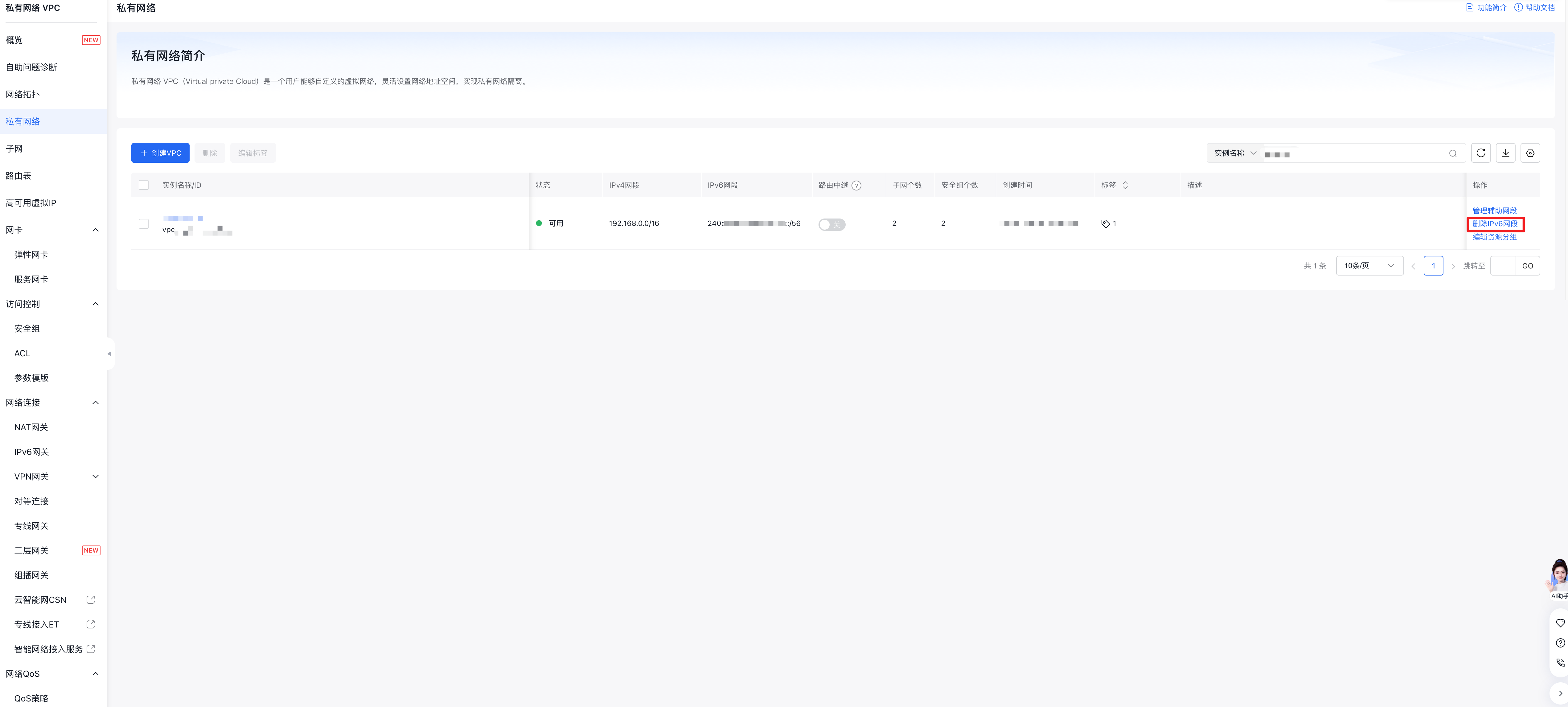Click the route relay help icon

(856, 186)
